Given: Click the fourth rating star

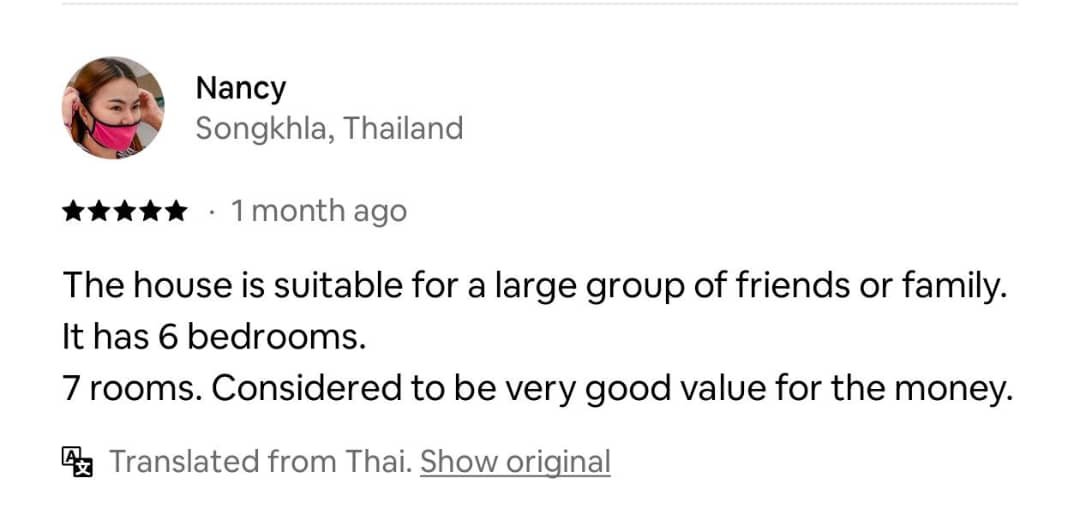Looking at the screenshot, I should [x=149, y=212].
